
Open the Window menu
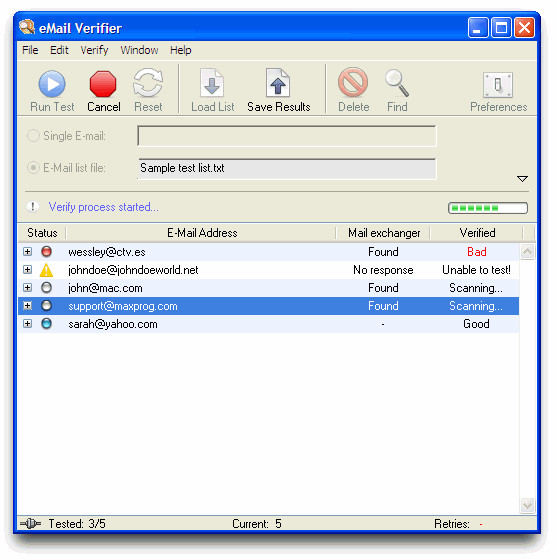pyautogui.click(x=139, y=50)
